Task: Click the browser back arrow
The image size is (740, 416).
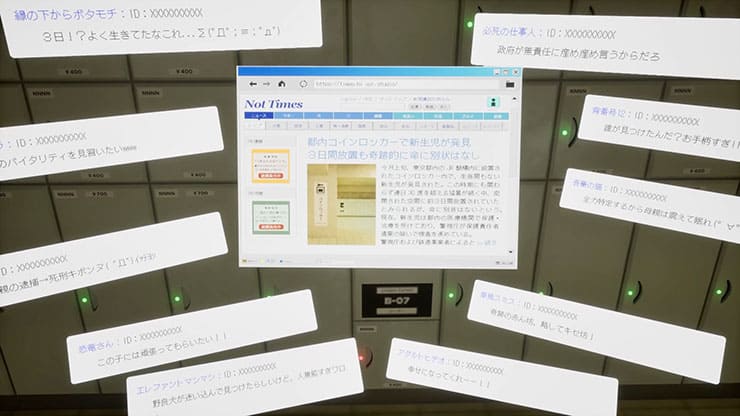Action: click(x=253, y=84)
